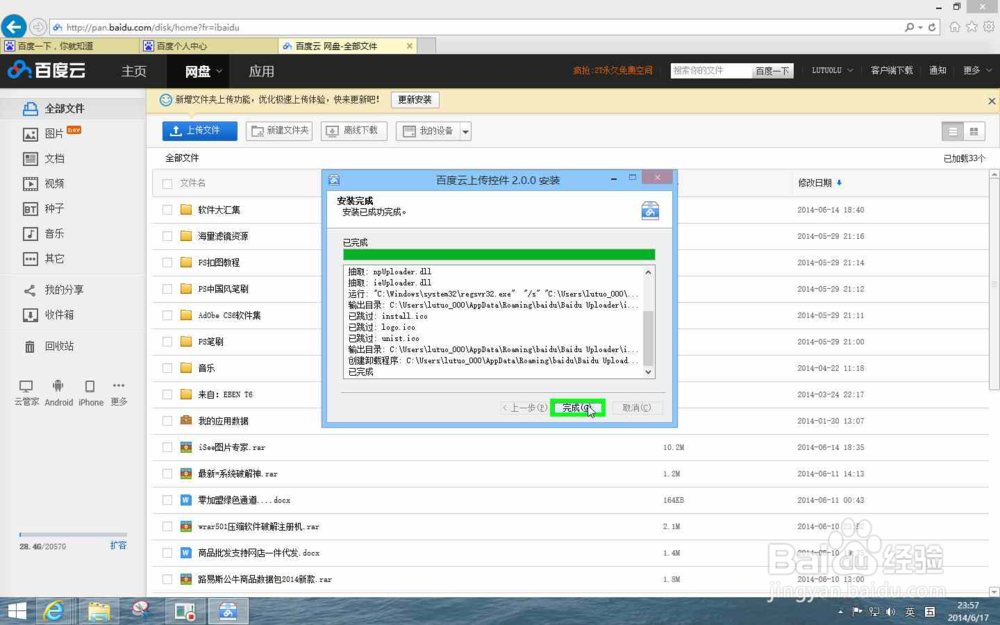This screenshot has height=625, width=1000.
Task: Click 更新安装 button in banner
Action: pos(415,99)
